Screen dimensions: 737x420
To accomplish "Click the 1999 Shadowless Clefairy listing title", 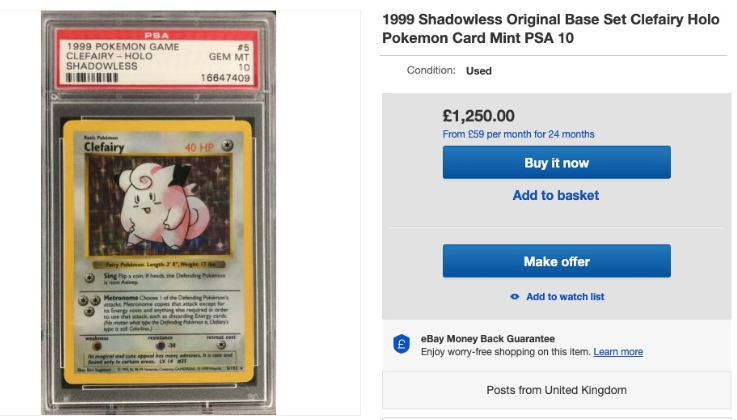I will click(550, 28).
